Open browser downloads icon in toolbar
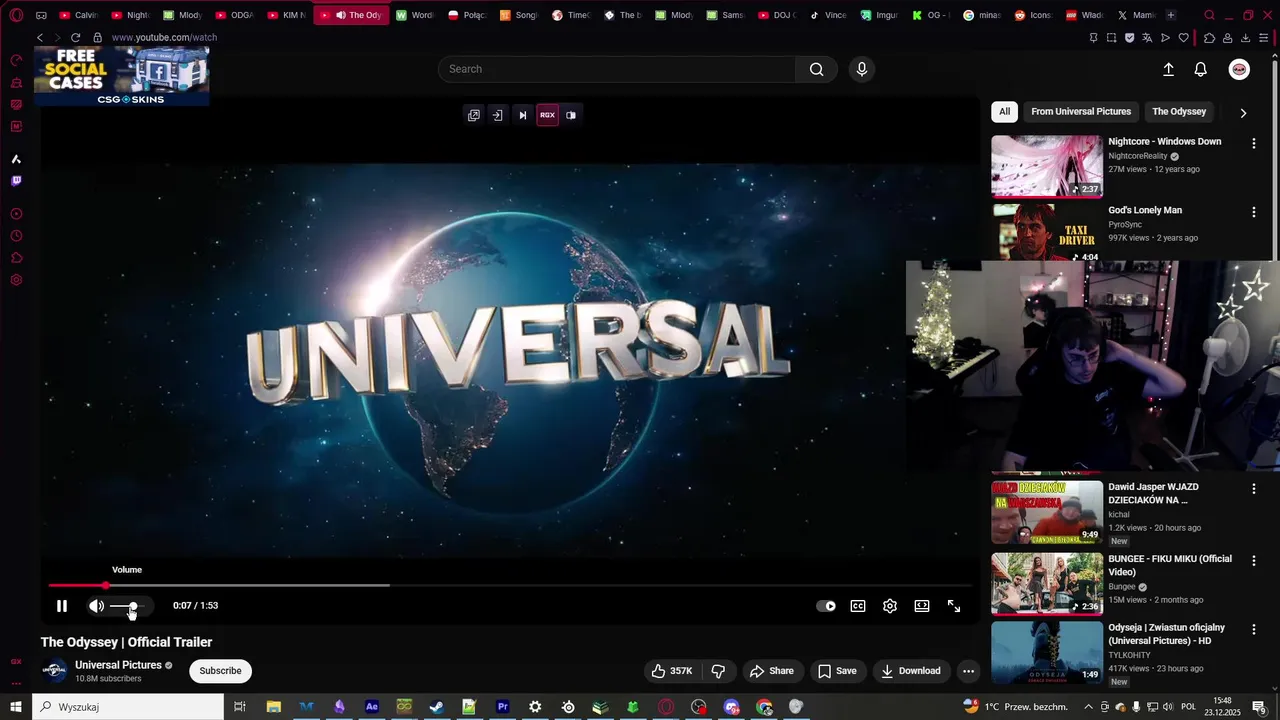The height and width of the screenshot is (720, 1280). point(1245,37)
